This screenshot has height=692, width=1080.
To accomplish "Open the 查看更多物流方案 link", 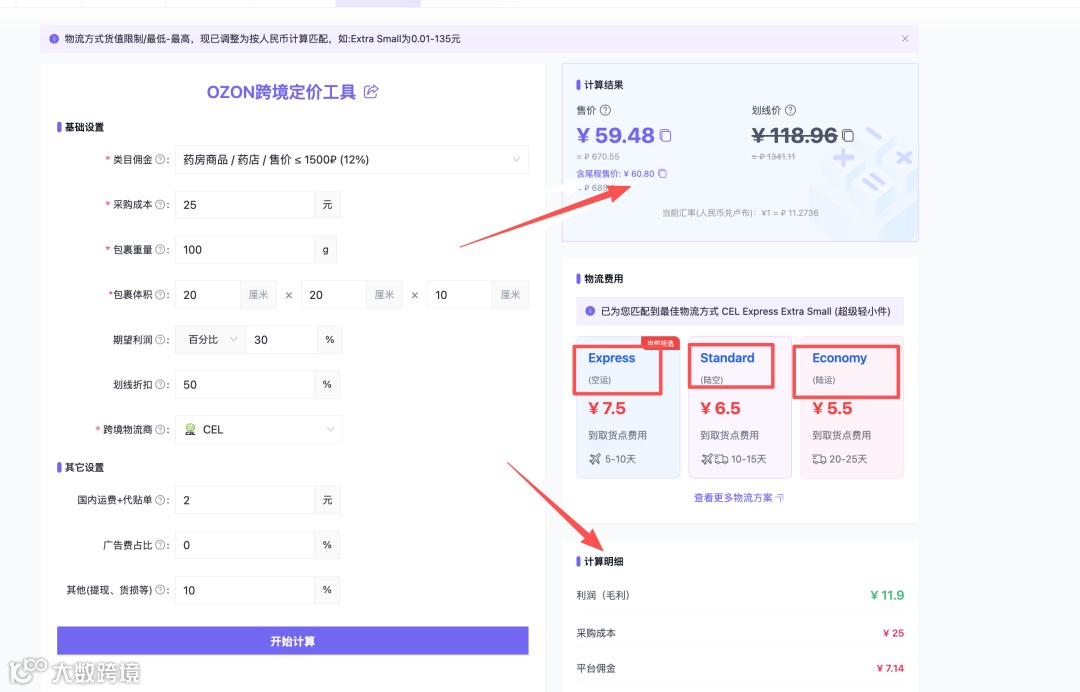I will [x=738, y=498].
